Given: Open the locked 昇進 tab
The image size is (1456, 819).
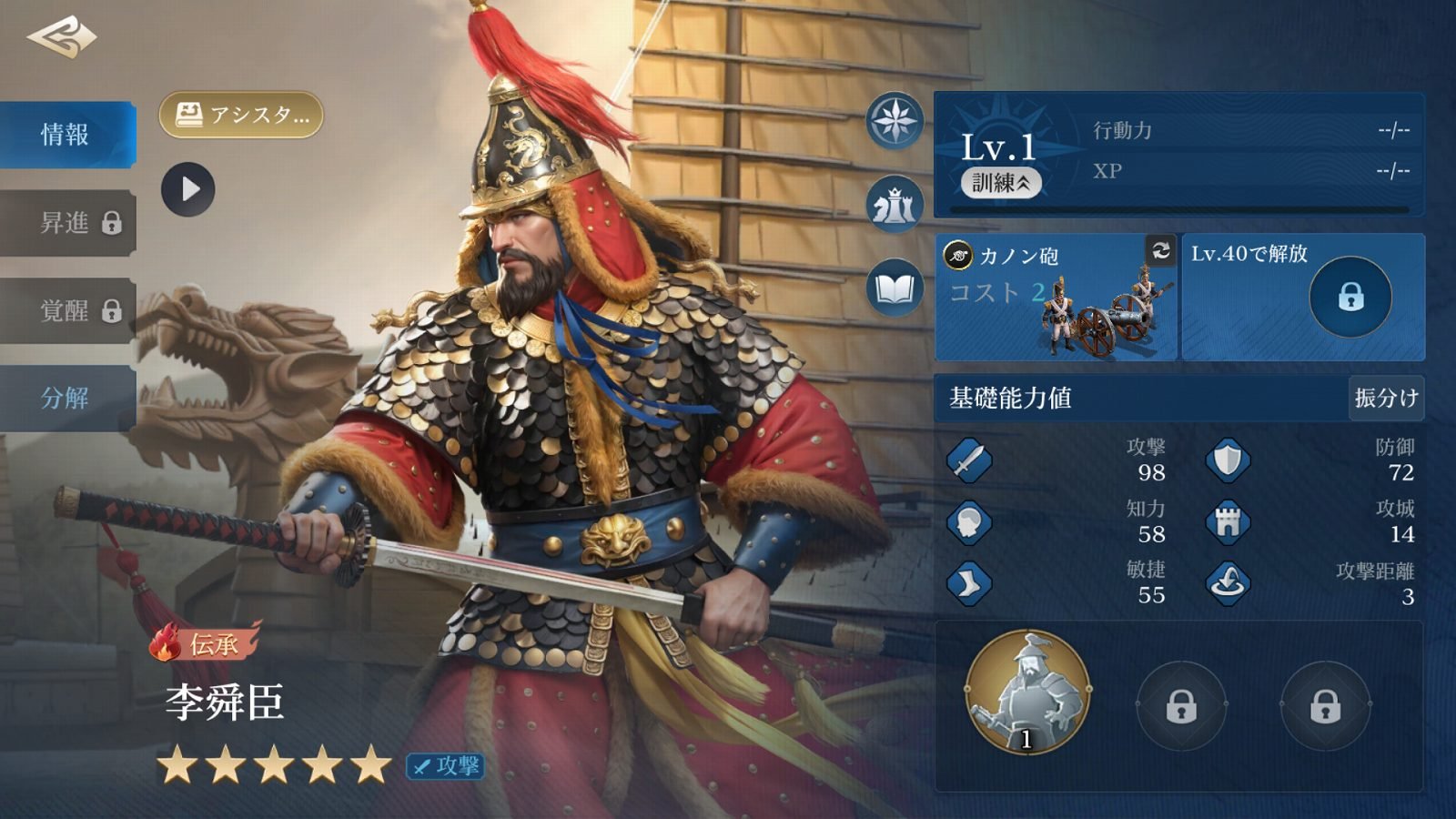Looking at the screenshot, I should tap(67, 223).
